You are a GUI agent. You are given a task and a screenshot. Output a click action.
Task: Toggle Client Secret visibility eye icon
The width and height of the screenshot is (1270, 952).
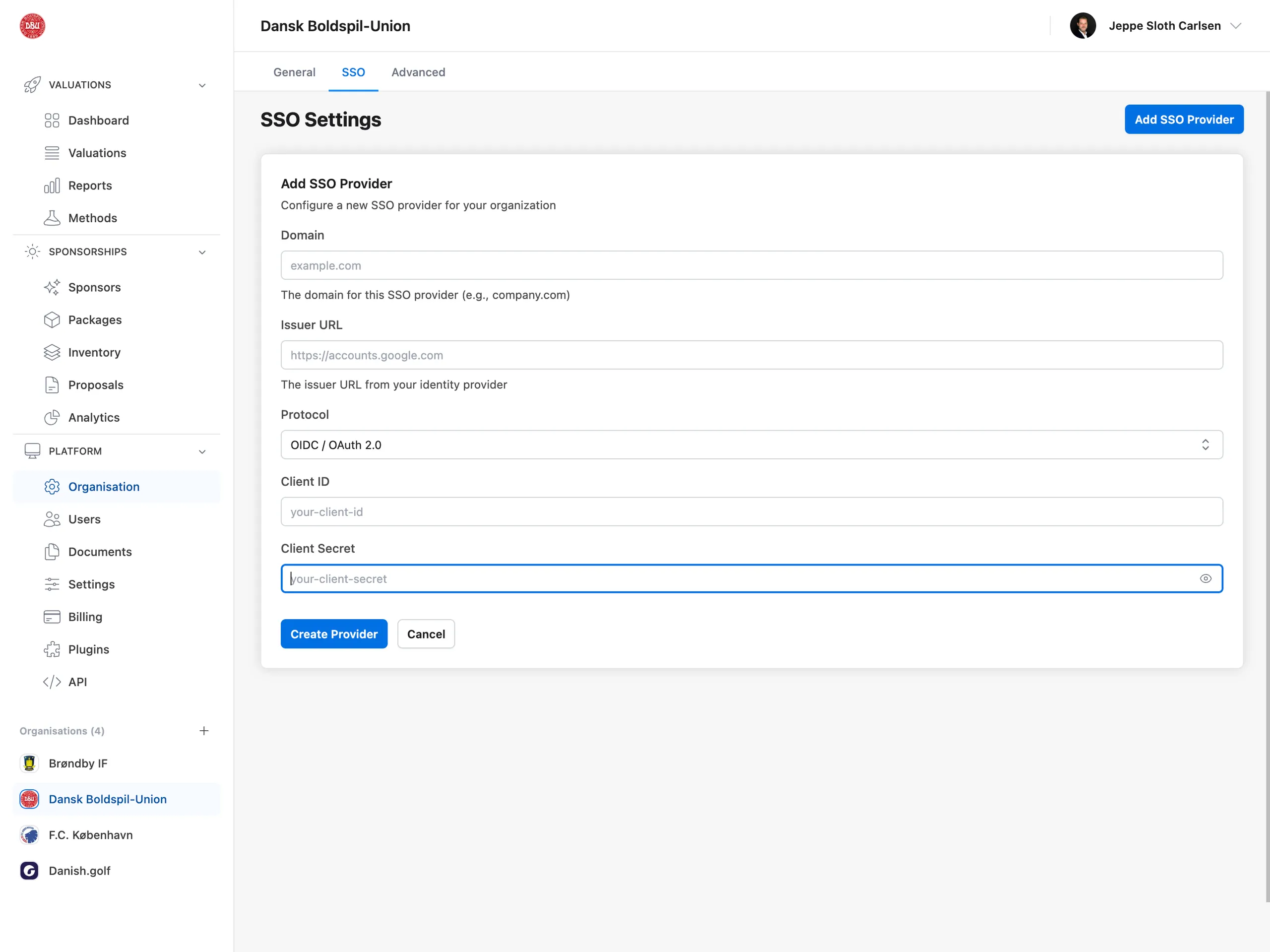[x=1205, y=579]
